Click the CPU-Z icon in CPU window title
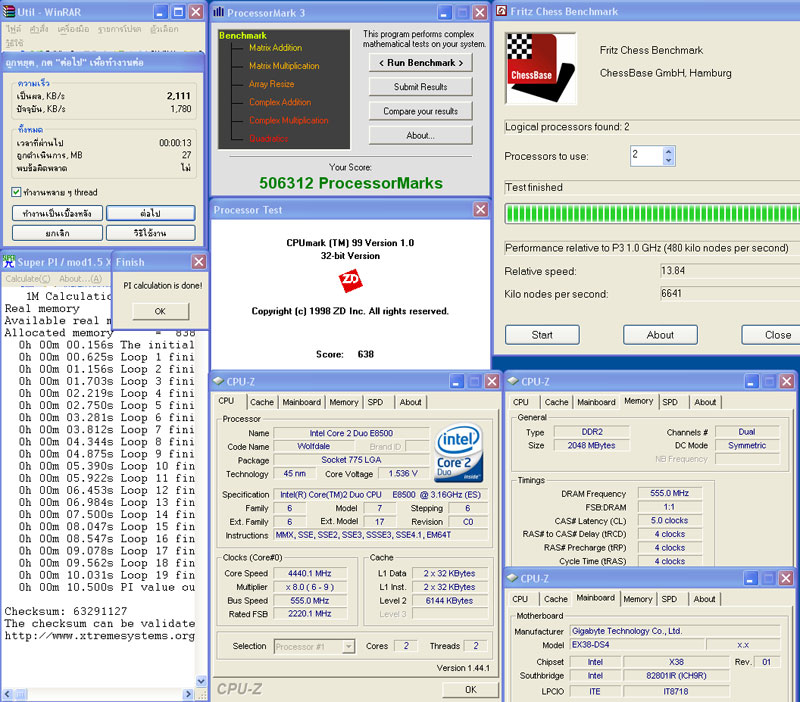This screenshot has height=702, width=800. pos(219,381)
